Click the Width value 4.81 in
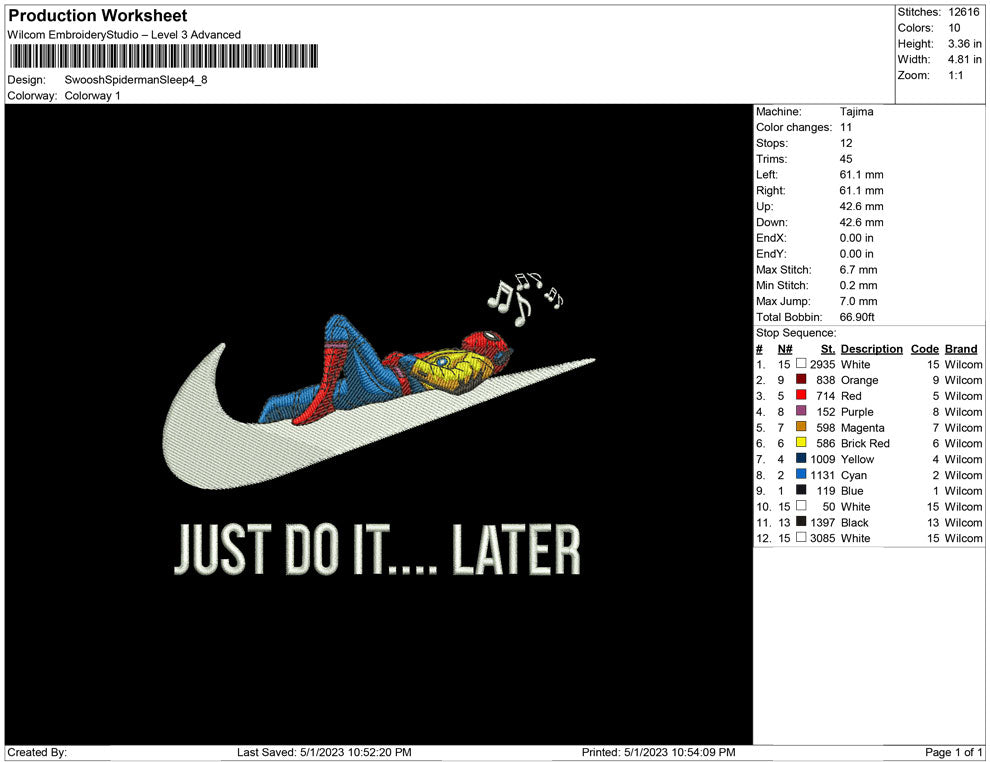Image resolution: width=990 pixels, height=762 pixels. [965, 59]
